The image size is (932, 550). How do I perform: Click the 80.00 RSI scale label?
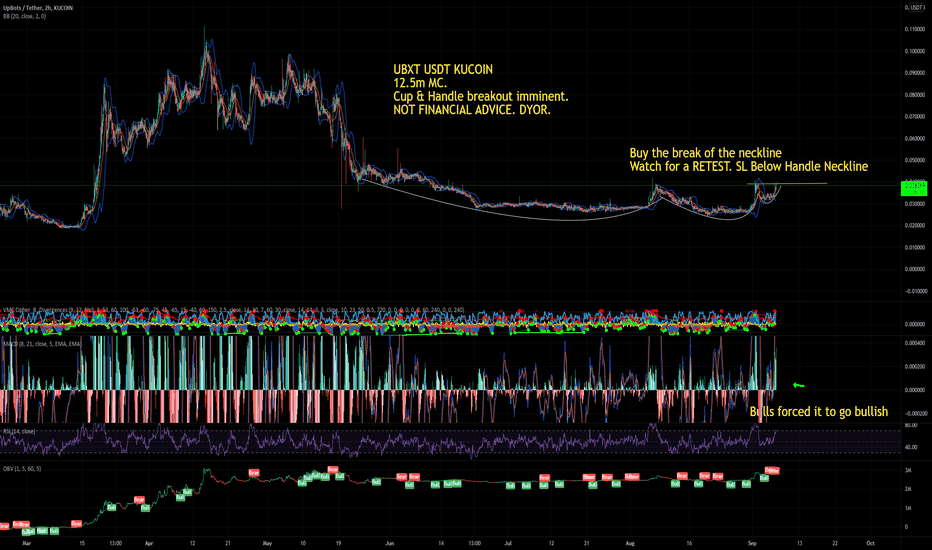(911, 425)
